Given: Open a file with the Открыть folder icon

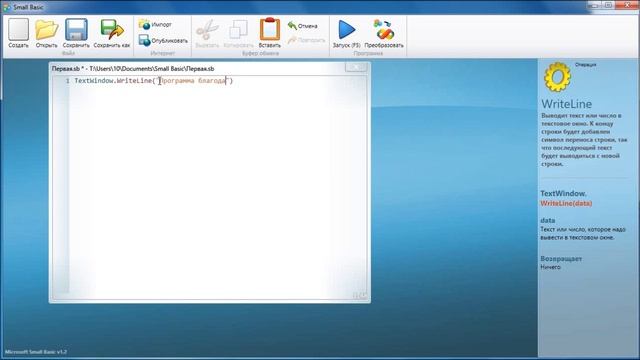Looking at the screenshot, I should [47, 33].
